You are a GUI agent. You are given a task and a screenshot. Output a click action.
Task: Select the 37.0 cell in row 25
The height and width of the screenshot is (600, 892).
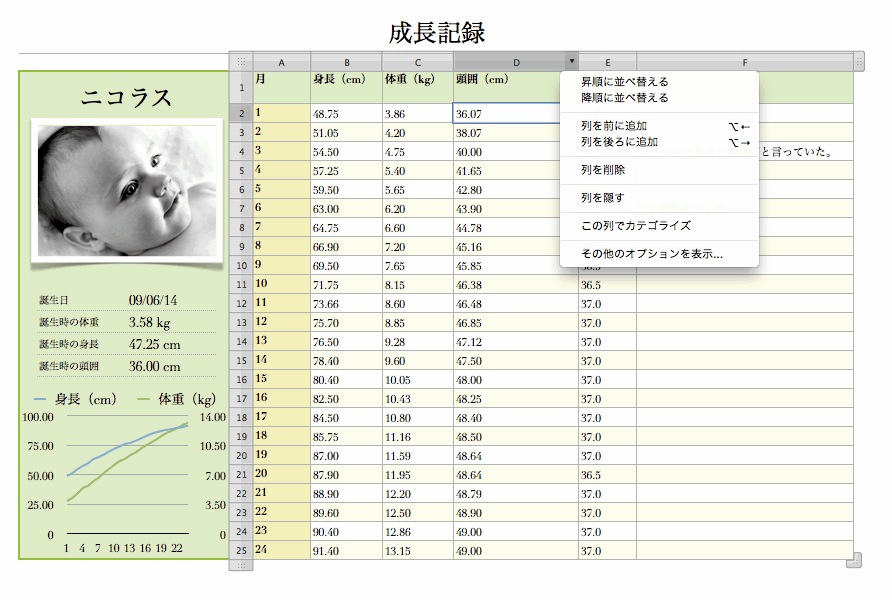point(608,551)
